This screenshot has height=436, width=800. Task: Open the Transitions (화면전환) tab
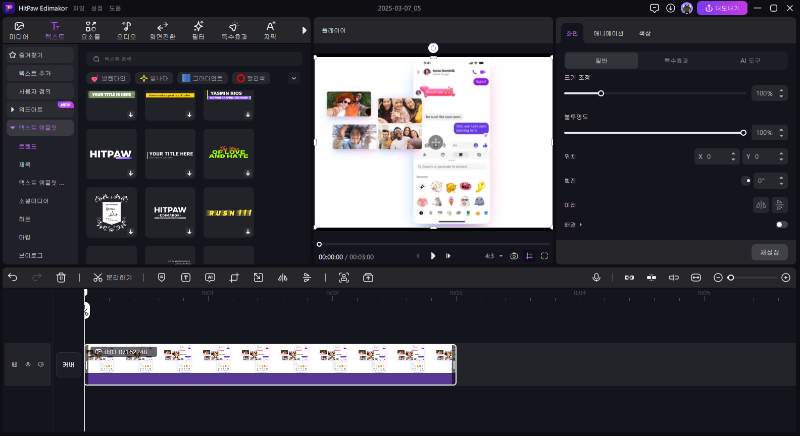tap(162, 31)
